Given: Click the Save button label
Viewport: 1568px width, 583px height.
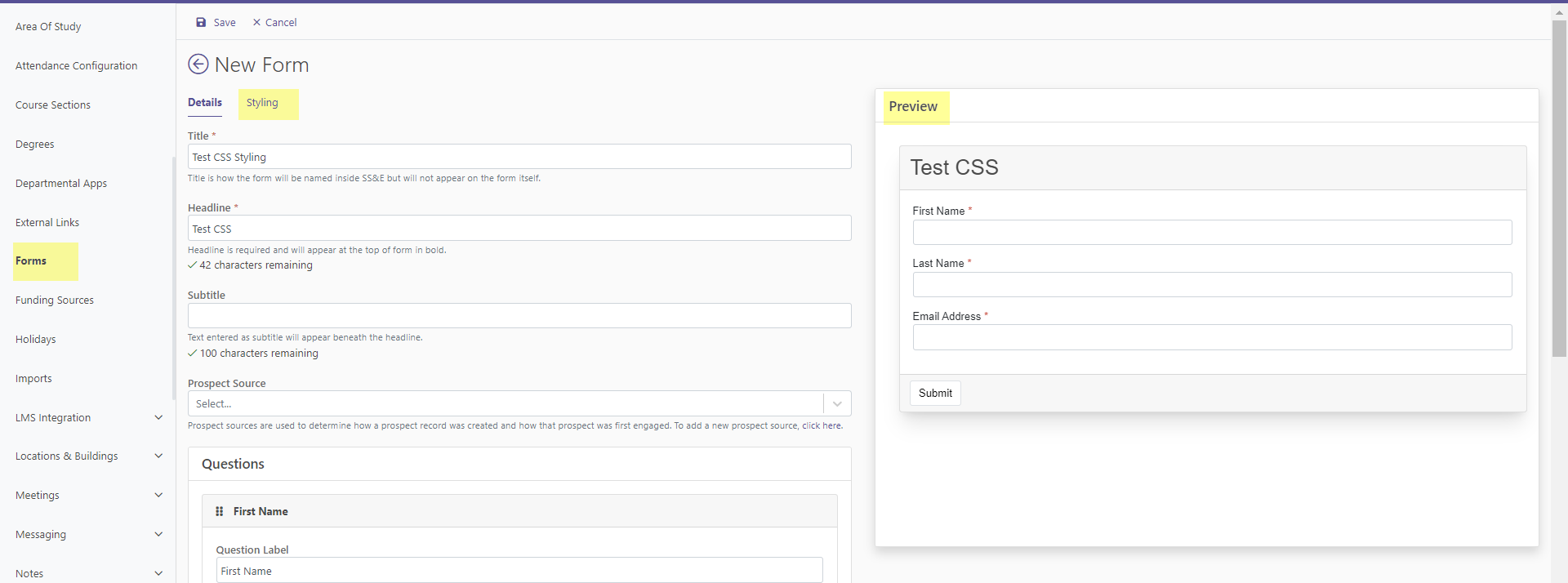Looking at the screenshot, I should (x=225, y=22).
